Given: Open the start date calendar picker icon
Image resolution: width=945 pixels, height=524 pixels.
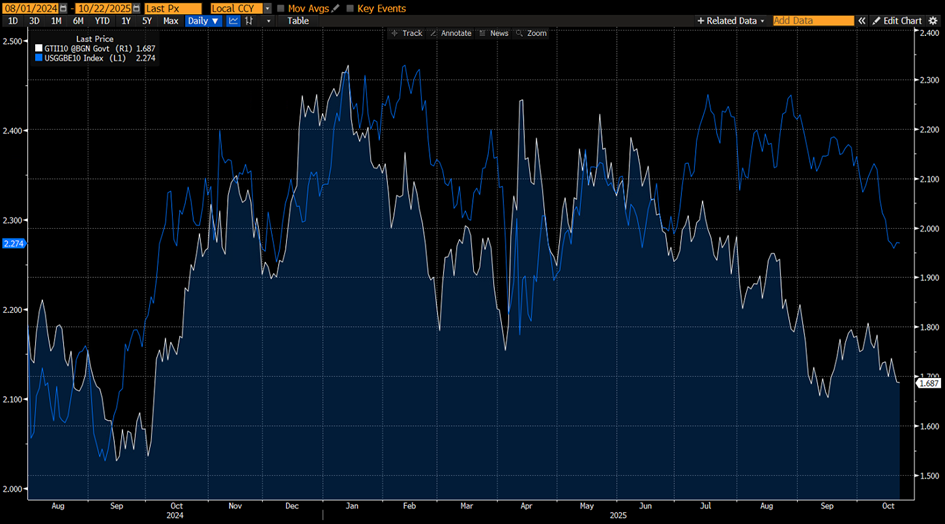Looking at the screenshot, I should [62, 8].
